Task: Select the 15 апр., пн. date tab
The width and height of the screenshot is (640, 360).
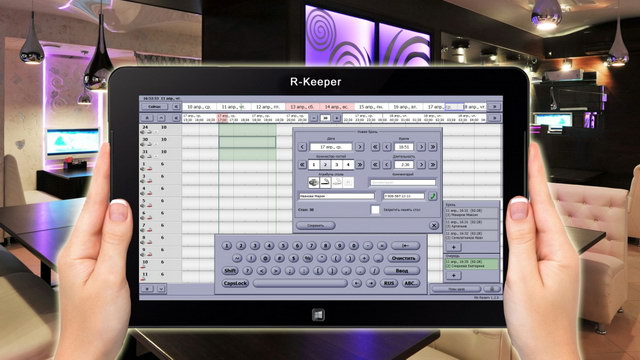Action: (x=371, y=107)
